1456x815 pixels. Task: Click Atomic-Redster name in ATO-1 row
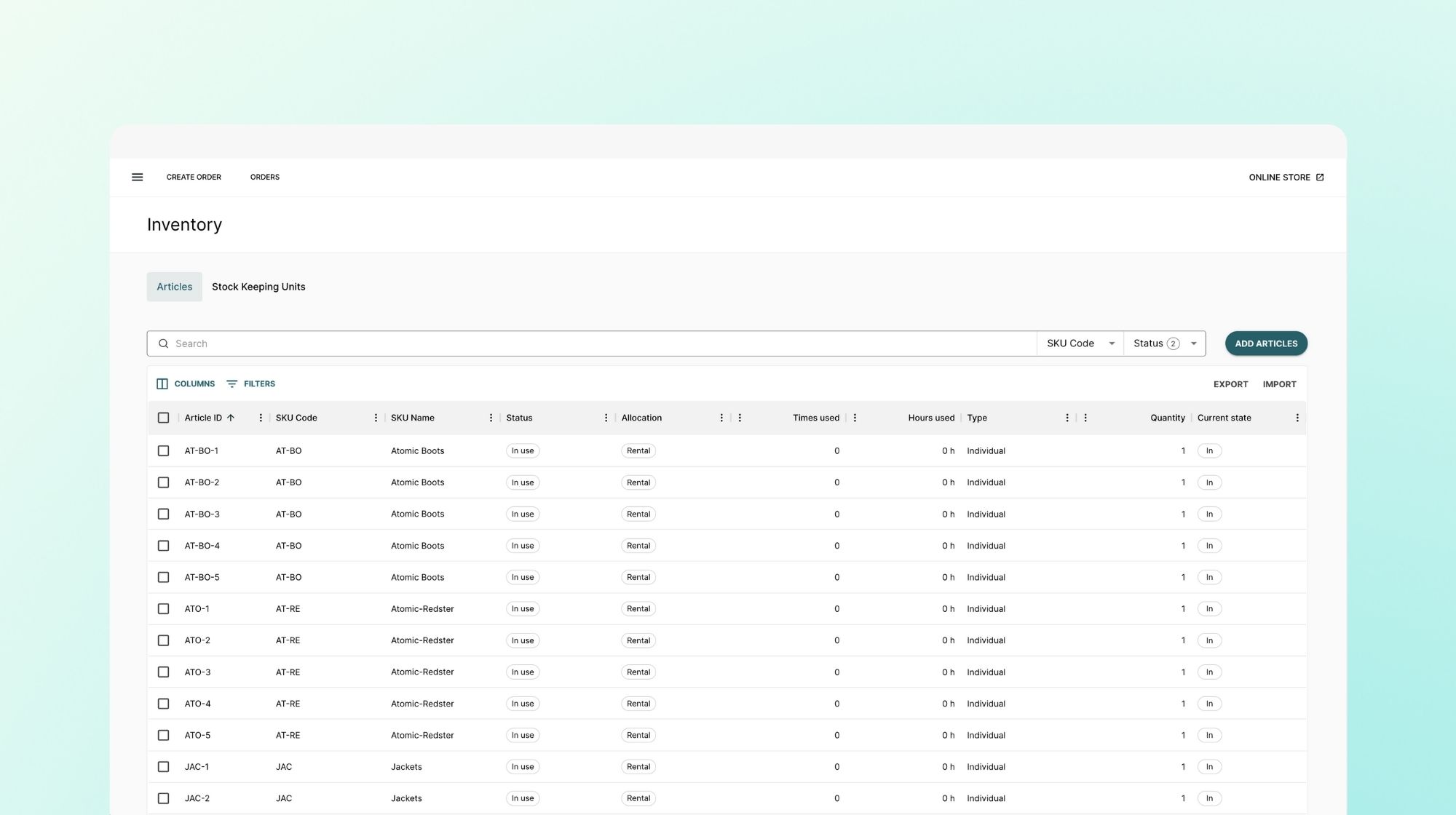point(422,608)
